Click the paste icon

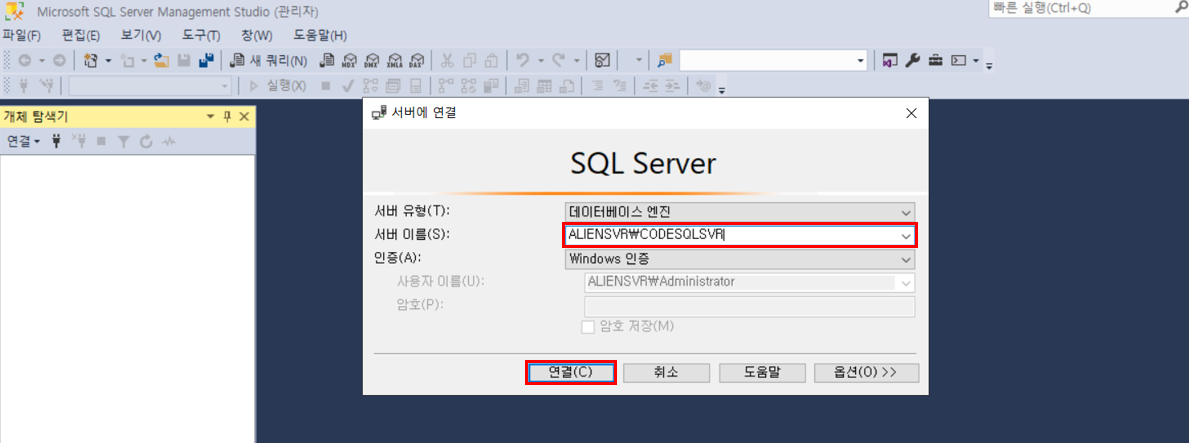(x=491, y=61)
